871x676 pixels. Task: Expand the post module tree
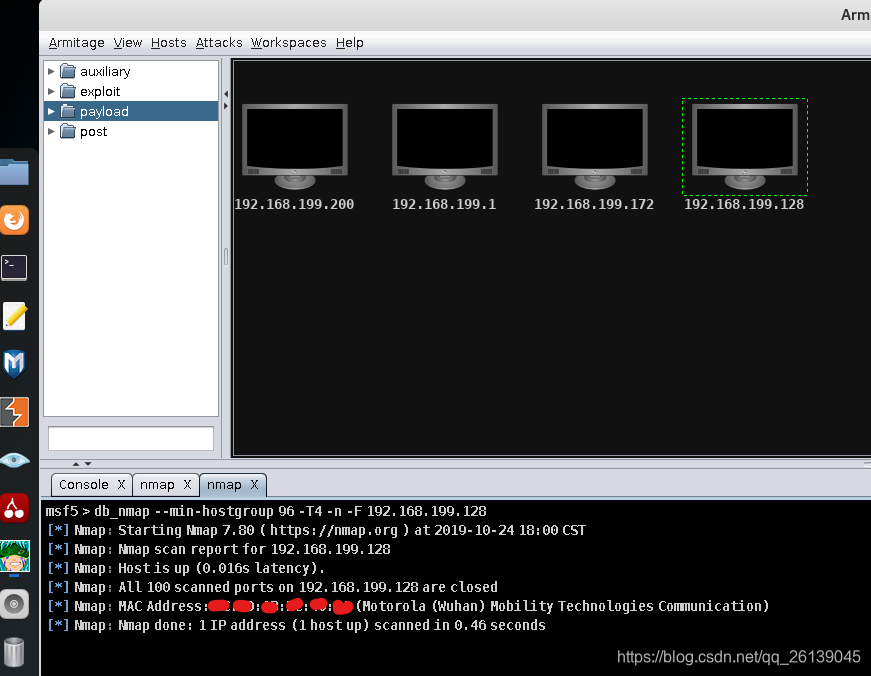point(51,131)
